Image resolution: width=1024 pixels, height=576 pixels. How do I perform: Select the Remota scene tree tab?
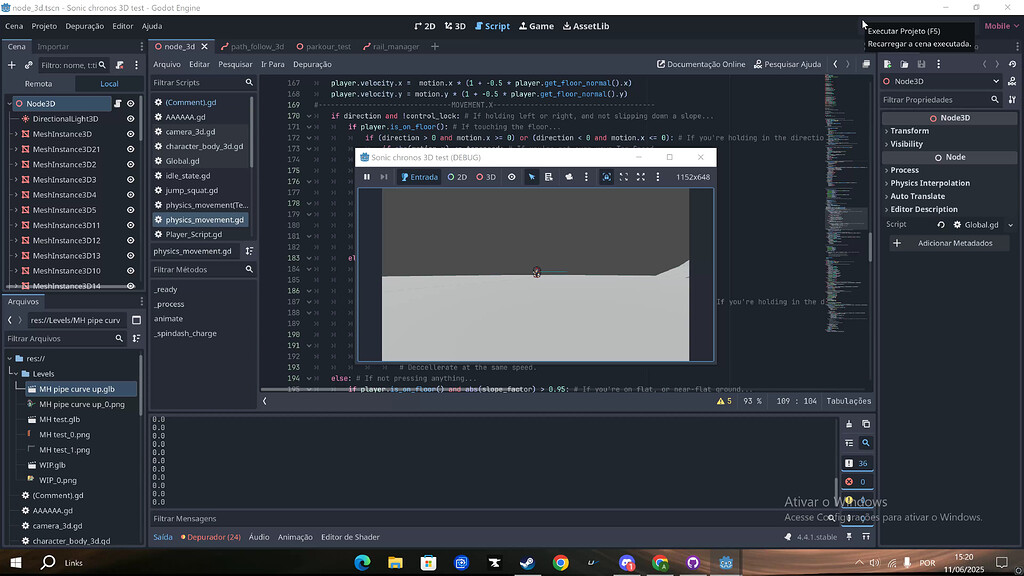(39, 84)
